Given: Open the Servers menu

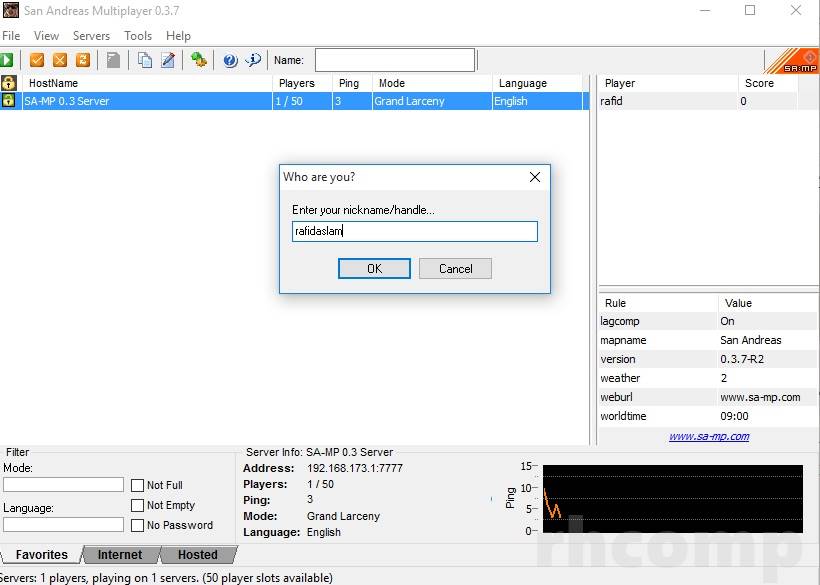Looking at the screenshot, I should click(92, 36).
